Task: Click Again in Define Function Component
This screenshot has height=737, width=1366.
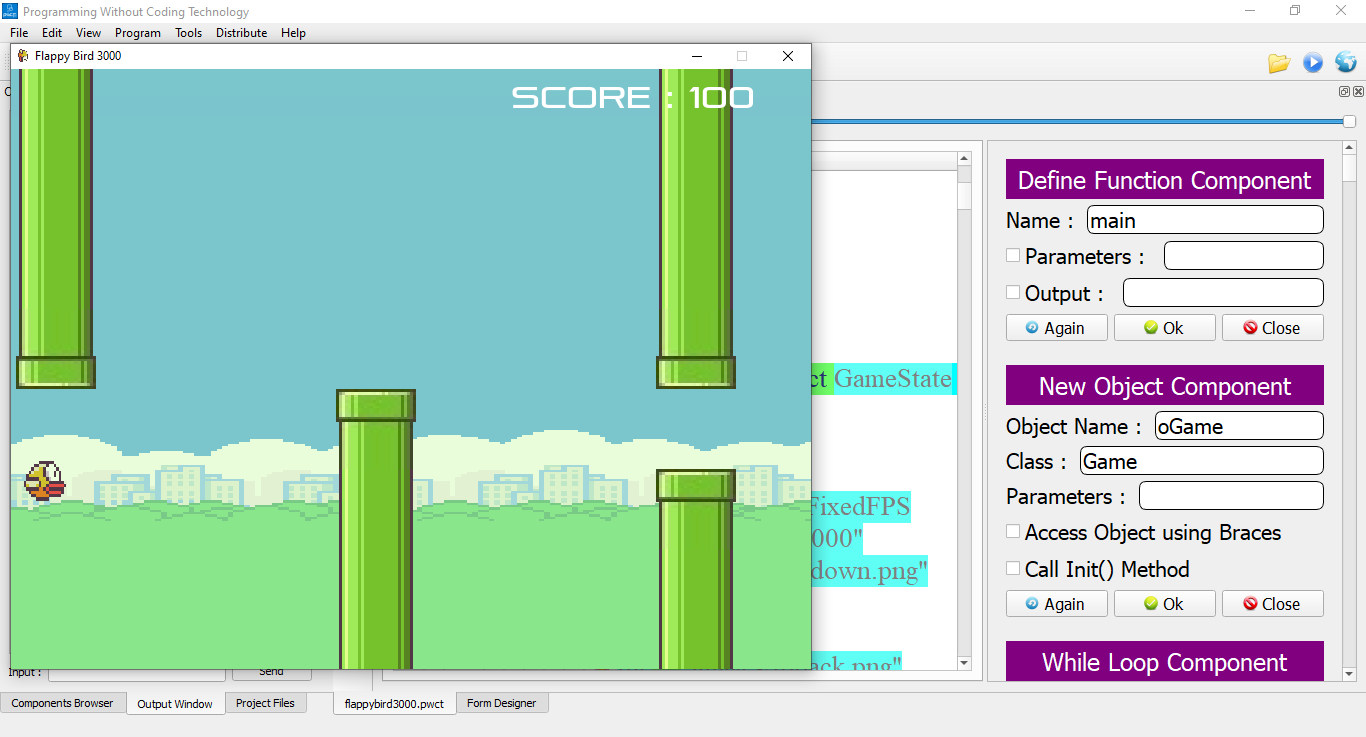Action: click(1057, 328)
